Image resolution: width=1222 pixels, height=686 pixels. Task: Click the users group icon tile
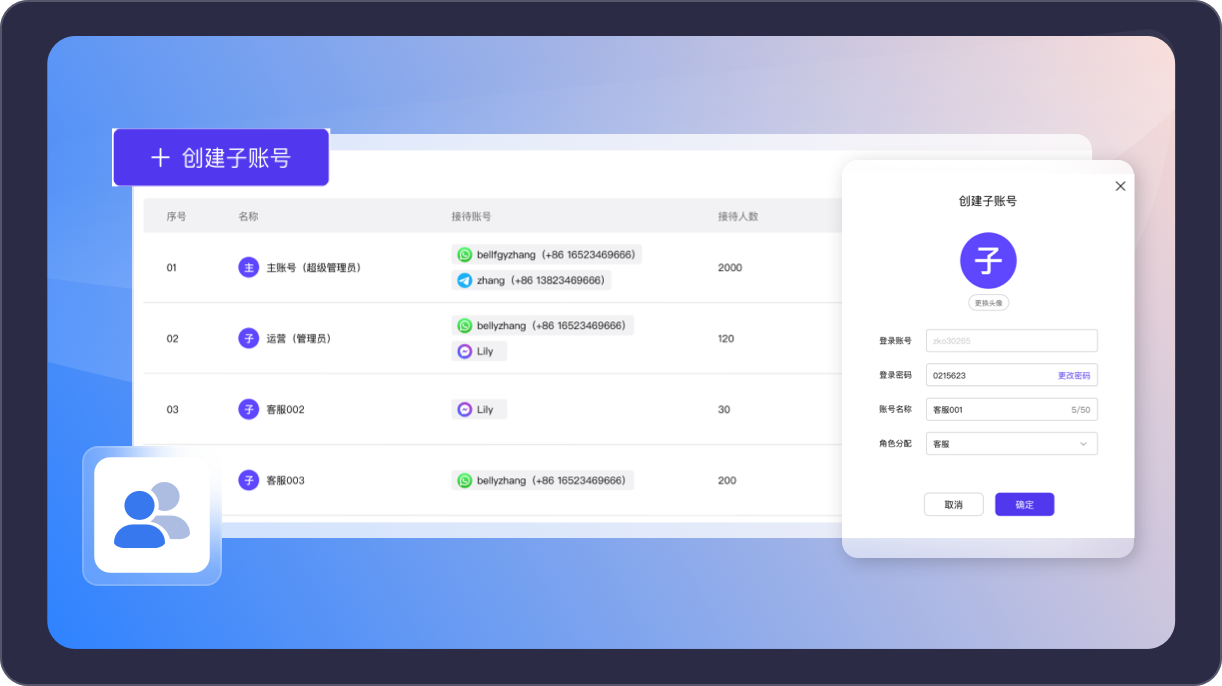152,515
